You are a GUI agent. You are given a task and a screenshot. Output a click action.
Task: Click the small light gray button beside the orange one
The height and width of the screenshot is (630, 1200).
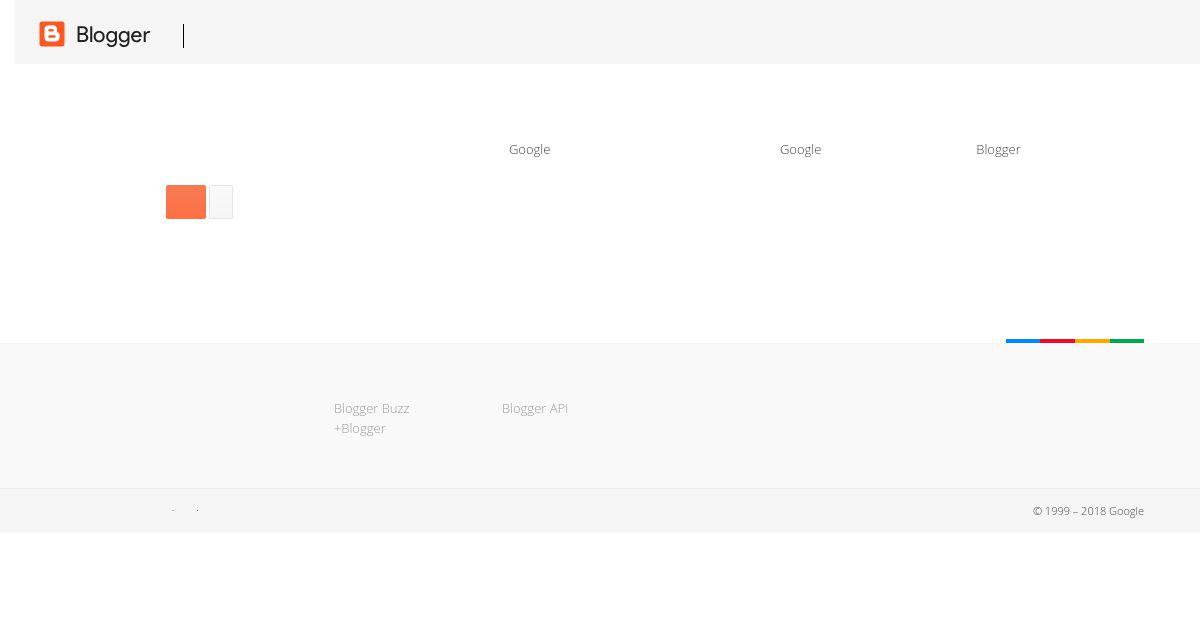(221, 202)
